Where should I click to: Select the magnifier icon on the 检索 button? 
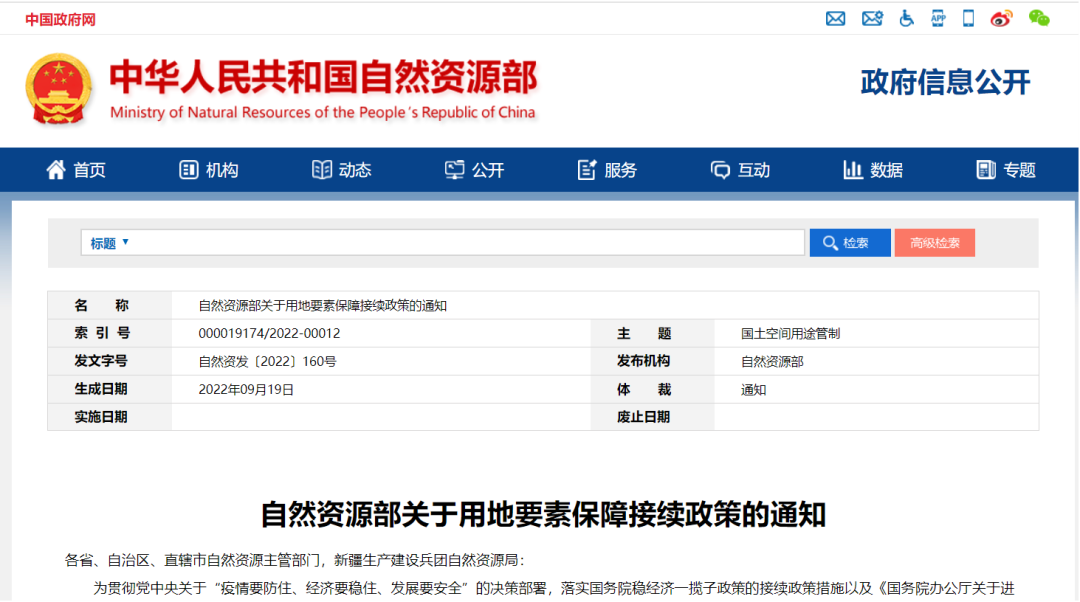(x=830, y=242)
